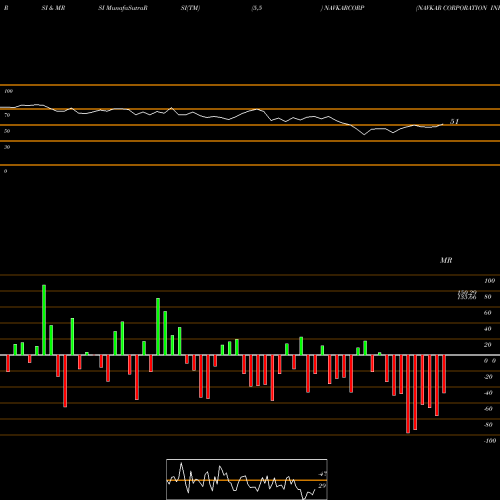500x500 pixels.
Task: Click the MR axis label '80'
Action: tap(488, 297)
